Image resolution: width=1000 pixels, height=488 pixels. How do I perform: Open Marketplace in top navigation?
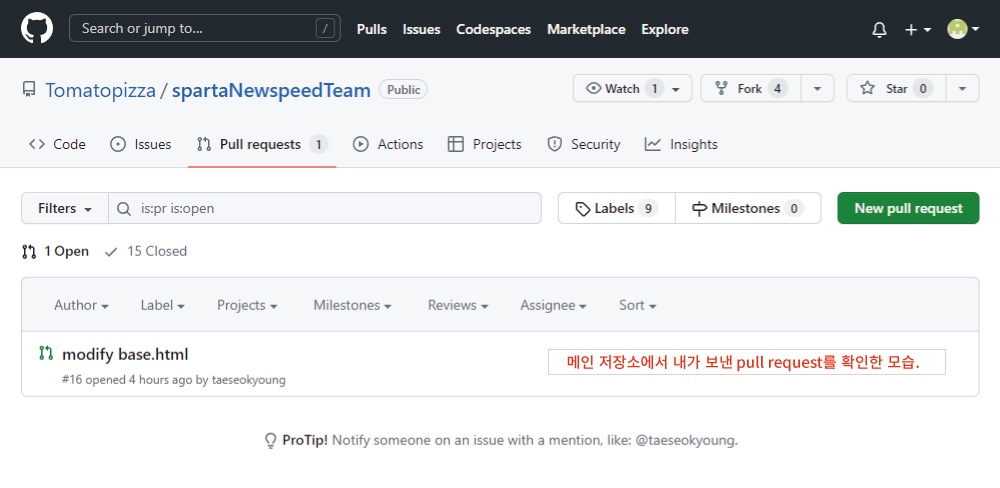click(x=586, y=29)
